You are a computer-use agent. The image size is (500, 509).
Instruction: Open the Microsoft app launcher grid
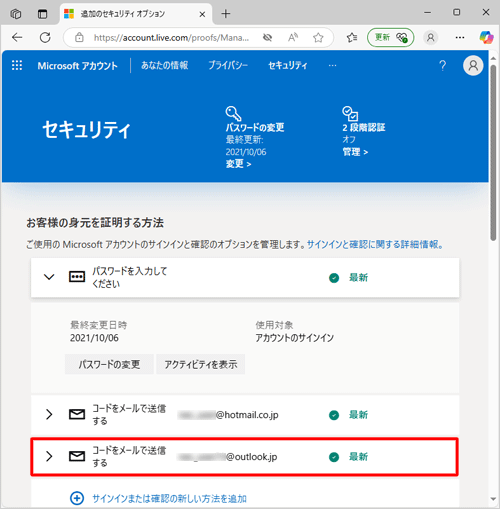(x=17, y=65)
